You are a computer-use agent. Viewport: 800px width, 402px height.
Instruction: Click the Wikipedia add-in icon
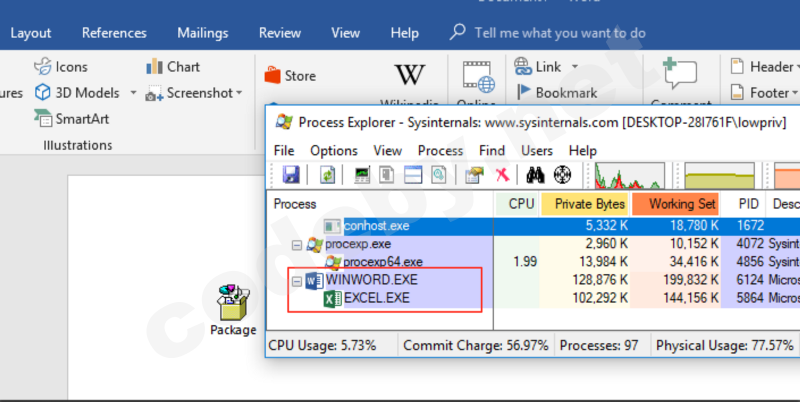coord(410,75)
